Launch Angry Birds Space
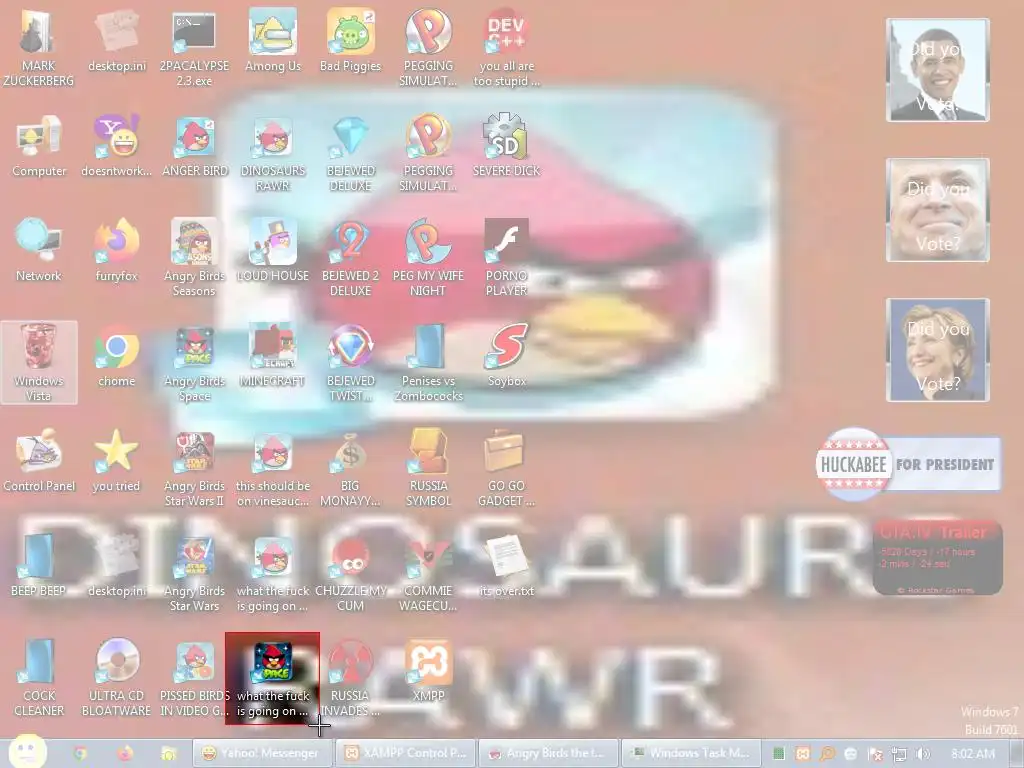 point(194,363)
